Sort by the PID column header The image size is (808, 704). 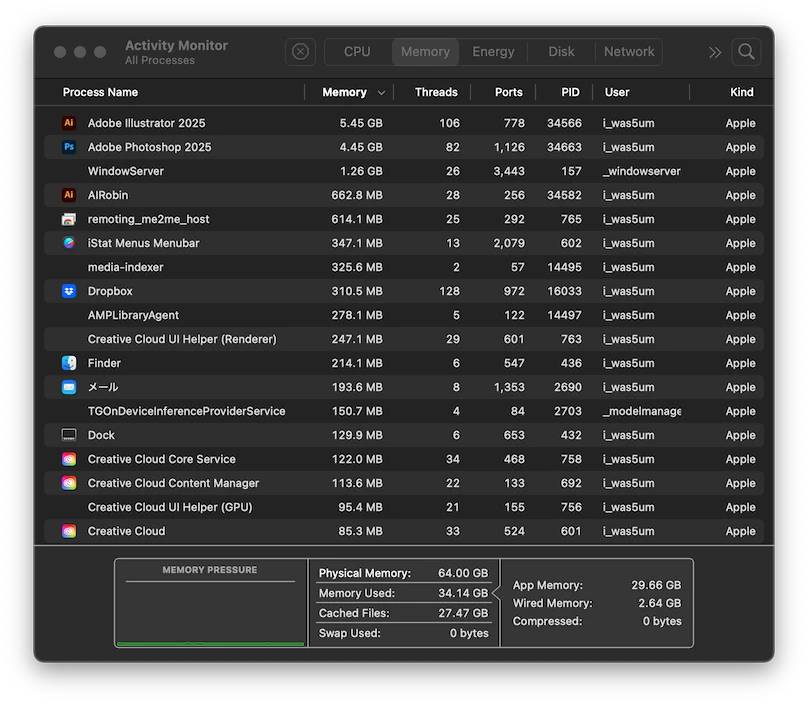tap(570, 92)
